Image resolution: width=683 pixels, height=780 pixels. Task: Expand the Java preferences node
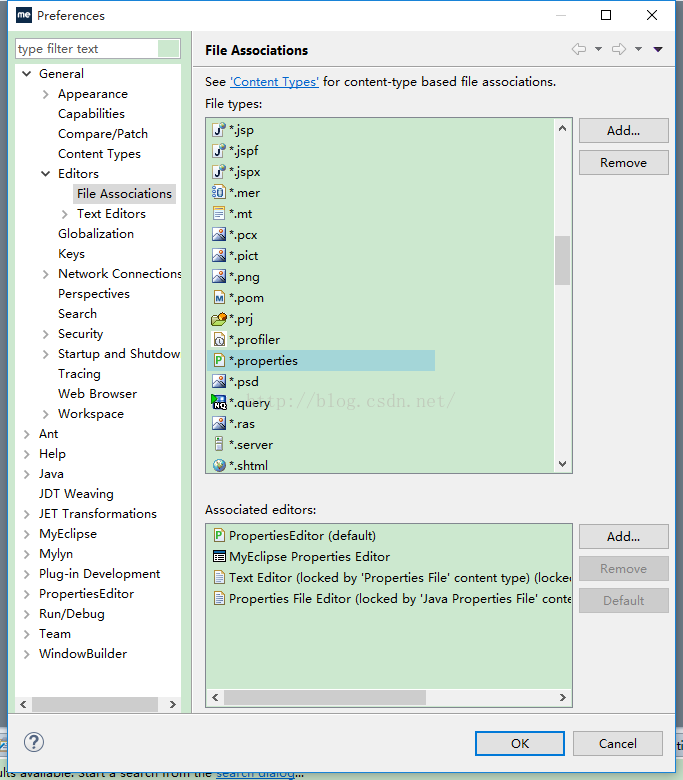pyautogui.click(x=27, y=474)
